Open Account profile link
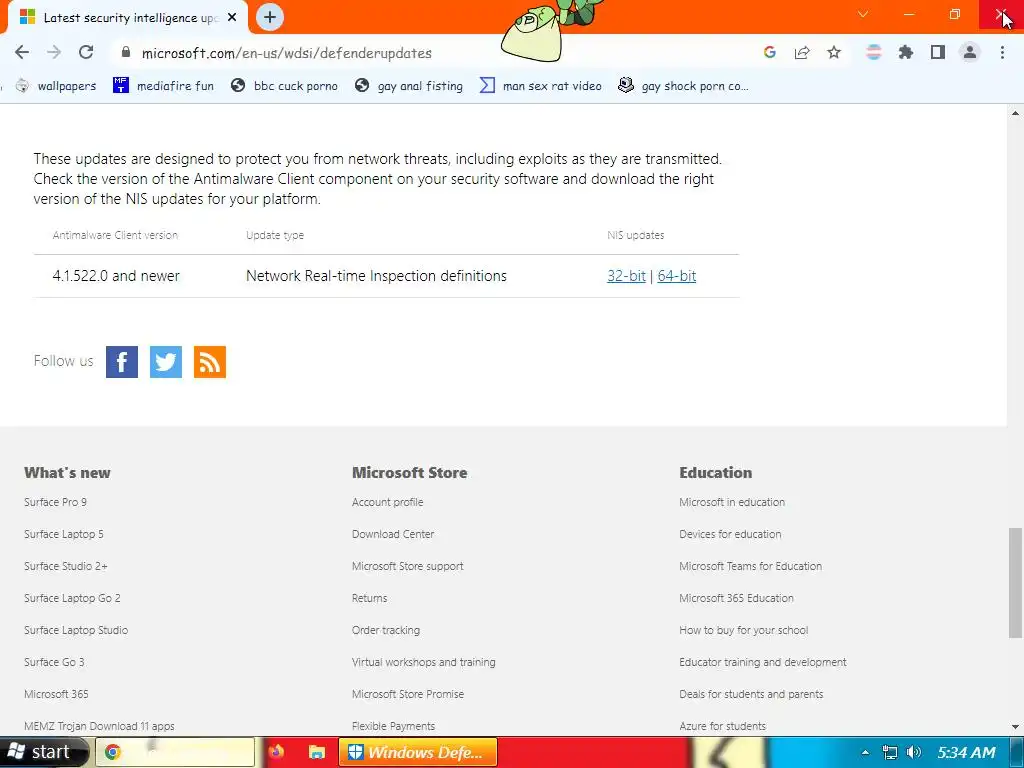 (388, 502)
